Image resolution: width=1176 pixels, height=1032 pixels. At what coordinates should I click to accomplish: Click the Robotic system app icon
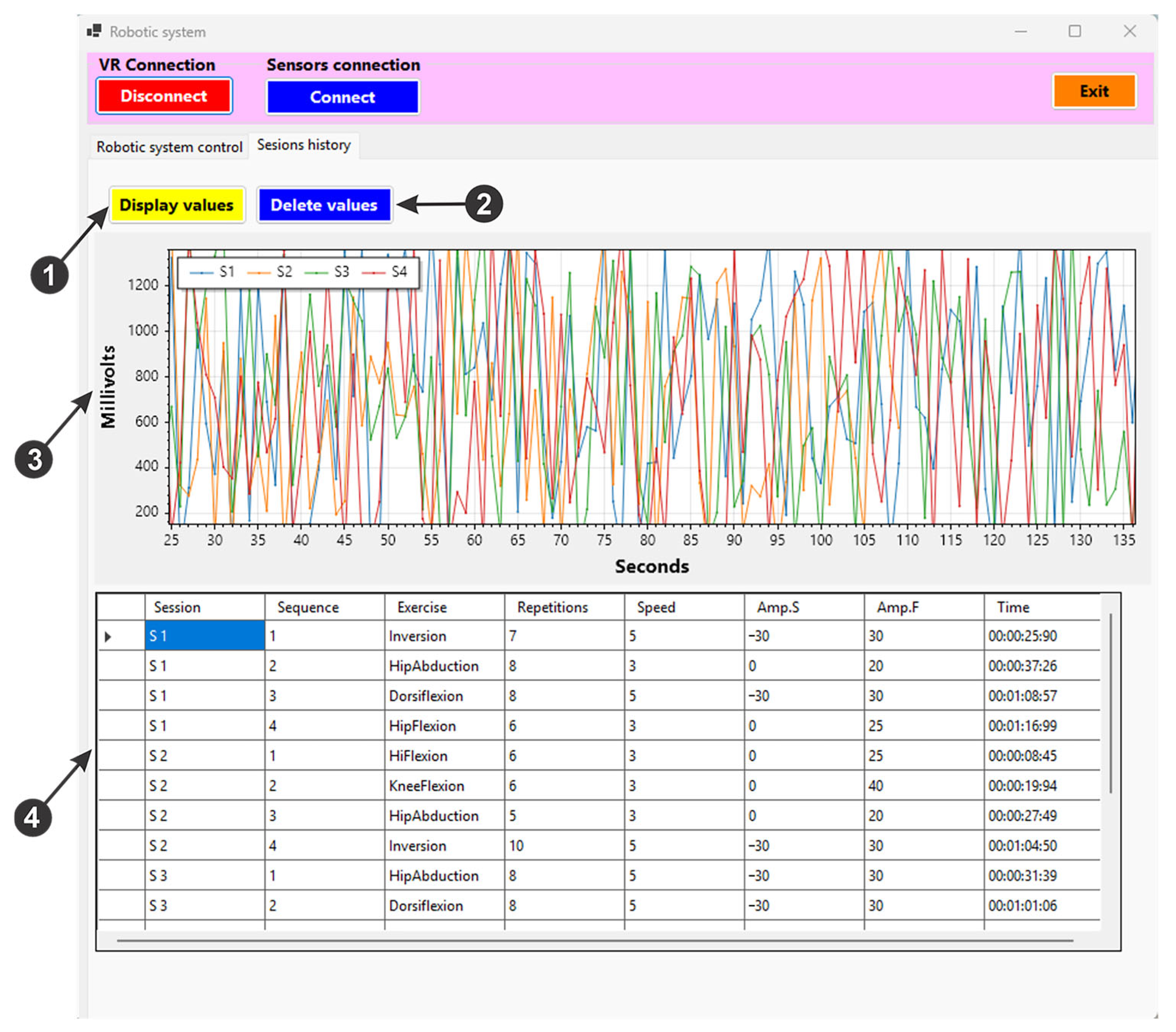[x=94, y=31]
